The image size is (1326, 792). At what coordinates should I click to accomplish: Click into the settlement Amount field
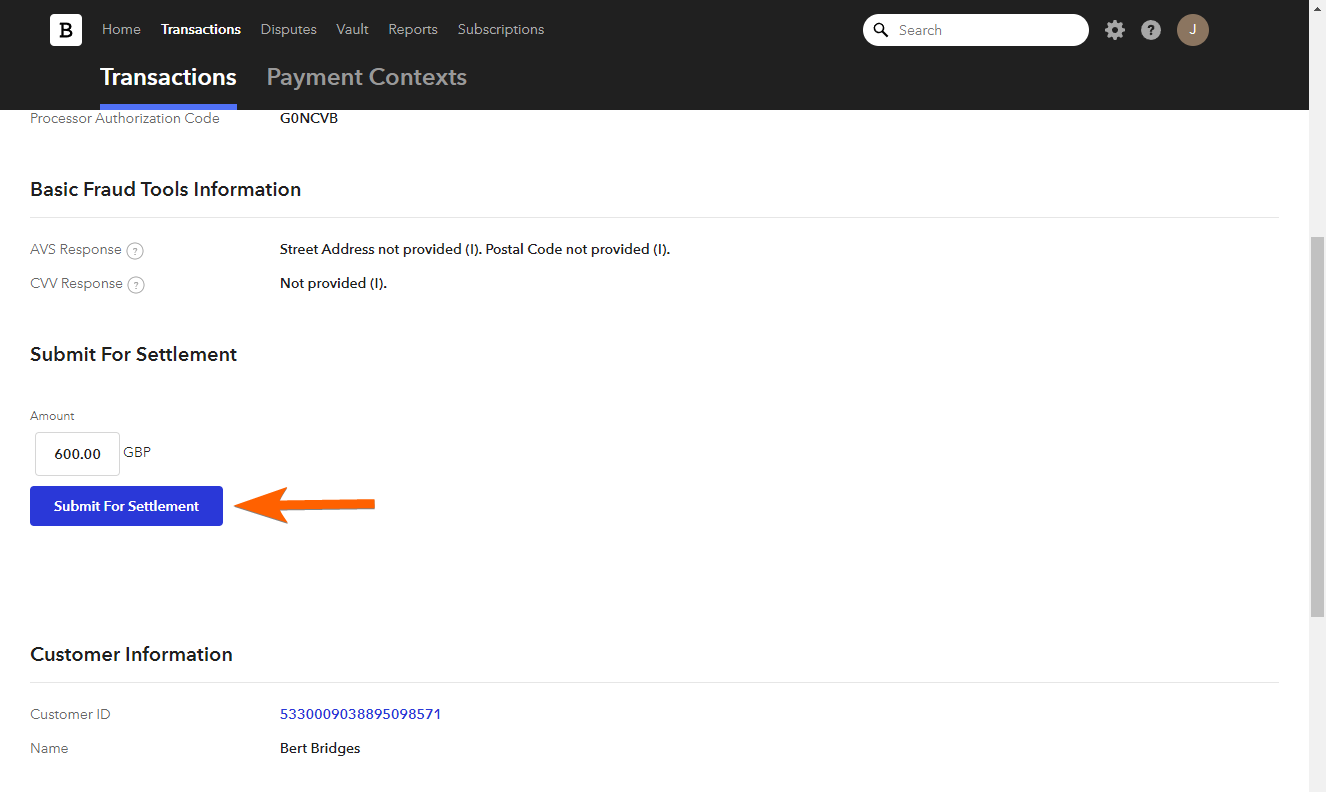(x=77, y=454)
